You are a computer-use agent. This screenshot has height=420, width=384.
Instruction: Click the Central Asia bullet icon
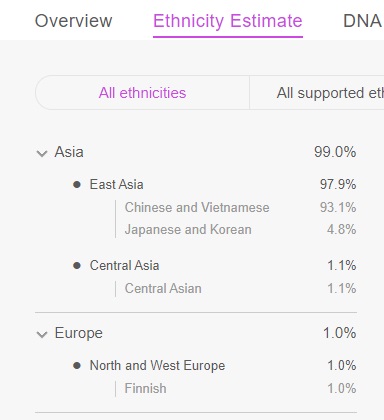tap(77, 266)
